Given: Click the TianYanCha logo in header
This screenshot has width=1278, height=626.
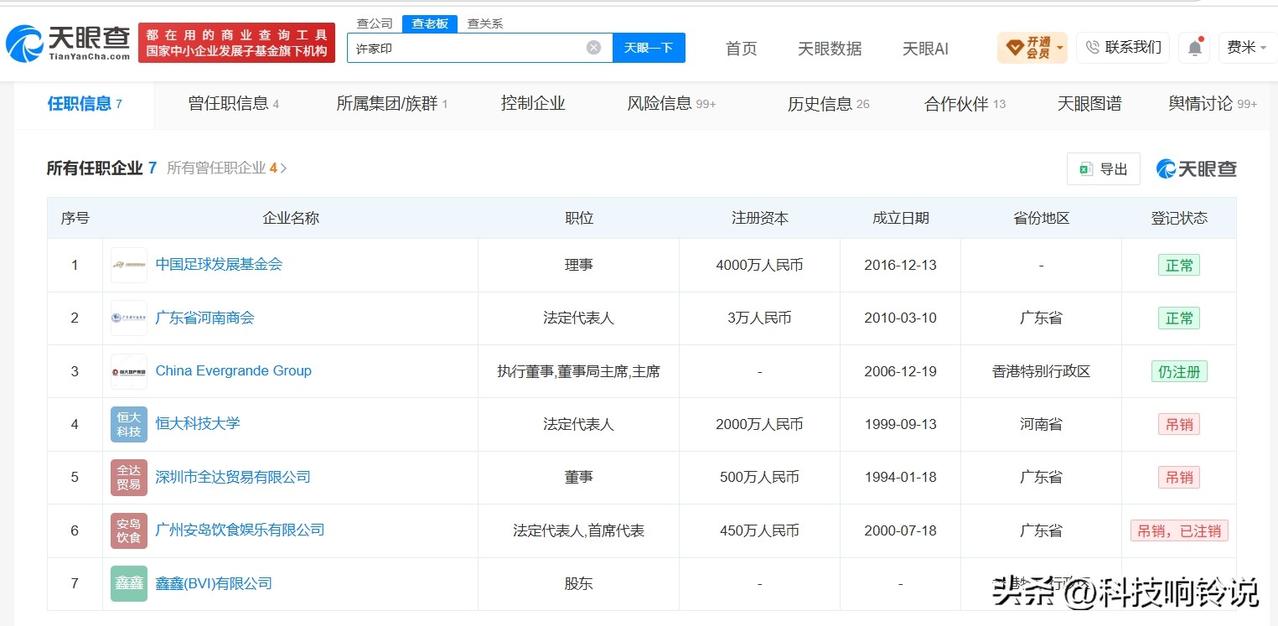Looking at the screenshot, I should 68,43.
